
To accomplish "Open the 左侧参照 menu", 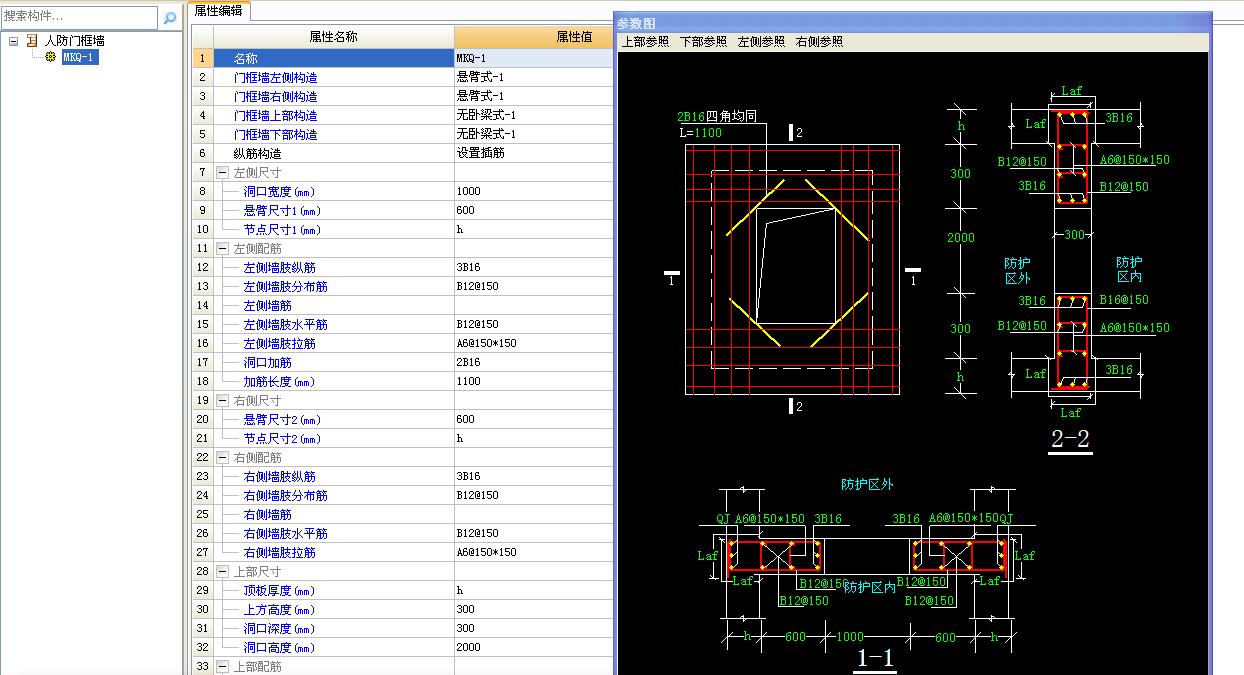I will pyautogui.click(x=761, y=41).
